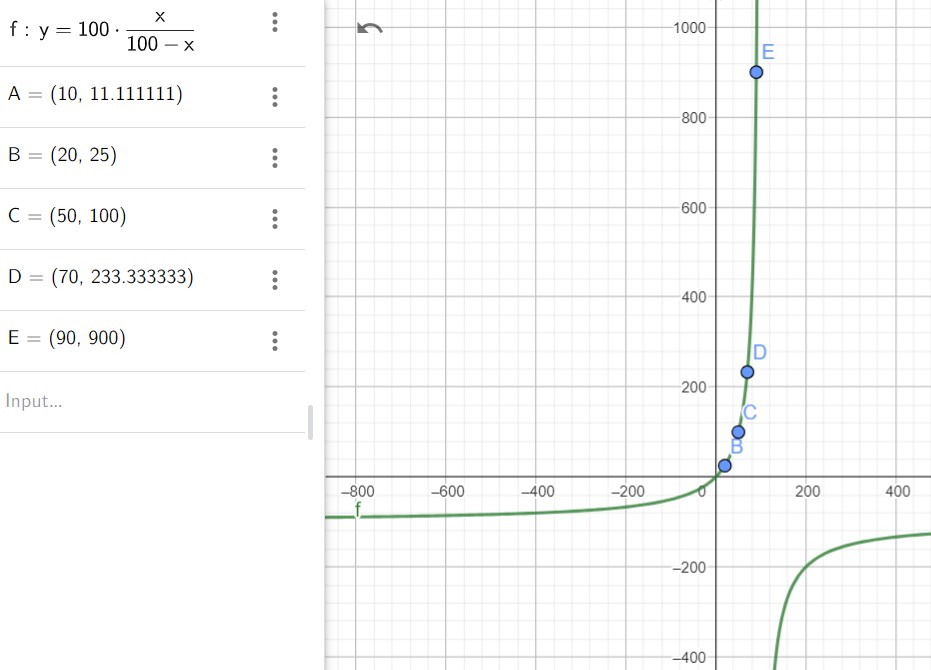Click the Input field in algebra panel
Image resolution: width=931 pixels, height=670 pixels.
pos(153,402)
